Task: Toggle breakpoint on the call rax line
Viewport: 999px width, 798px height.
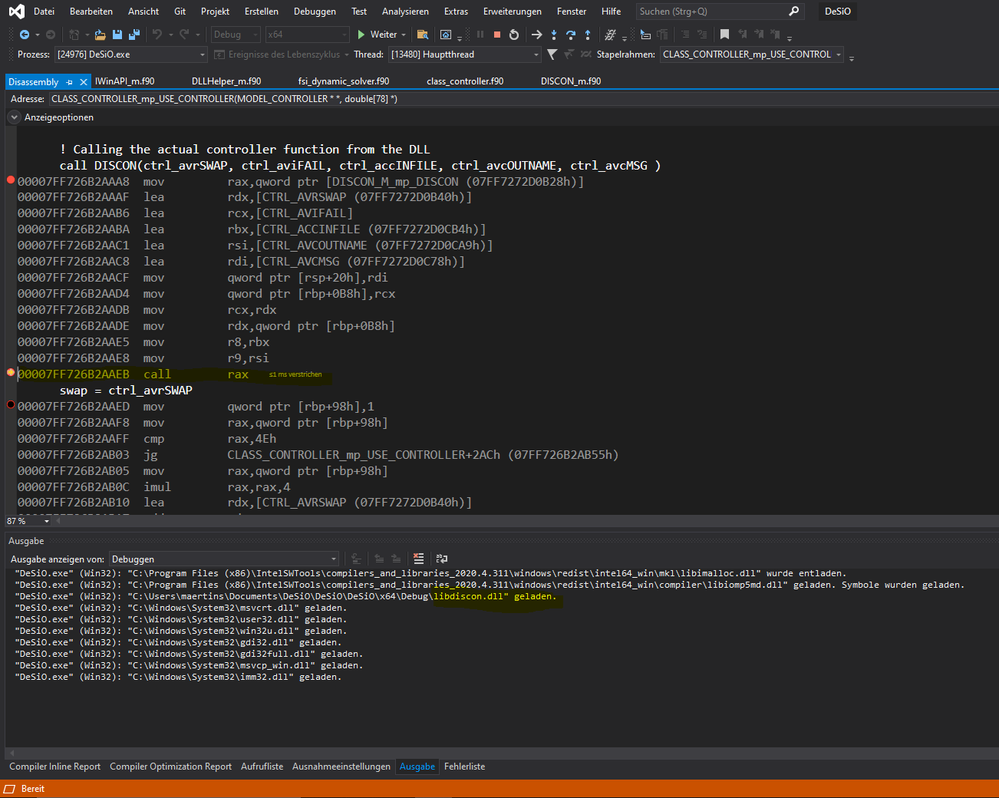Action: click(x=10, y=373)
